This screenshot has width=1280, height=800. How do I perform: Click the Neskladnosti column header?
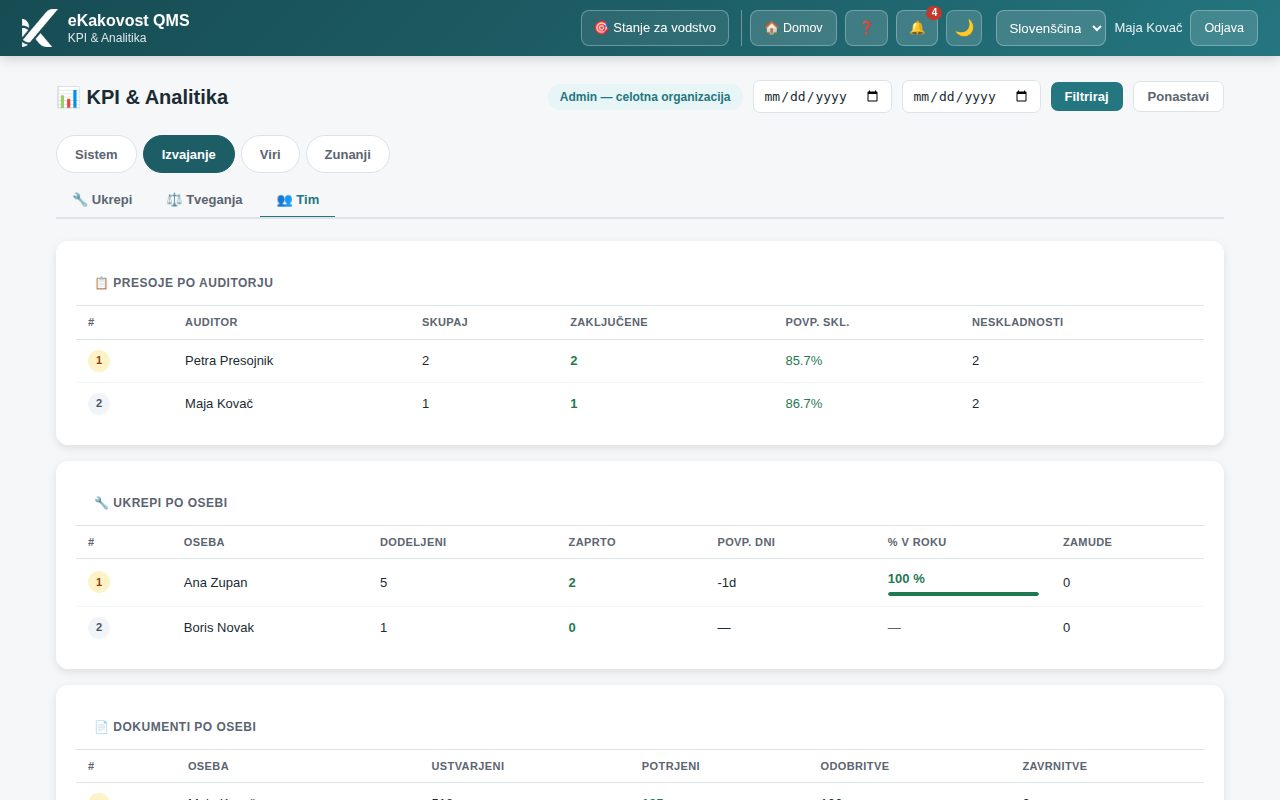click(x=1017, y=322)
